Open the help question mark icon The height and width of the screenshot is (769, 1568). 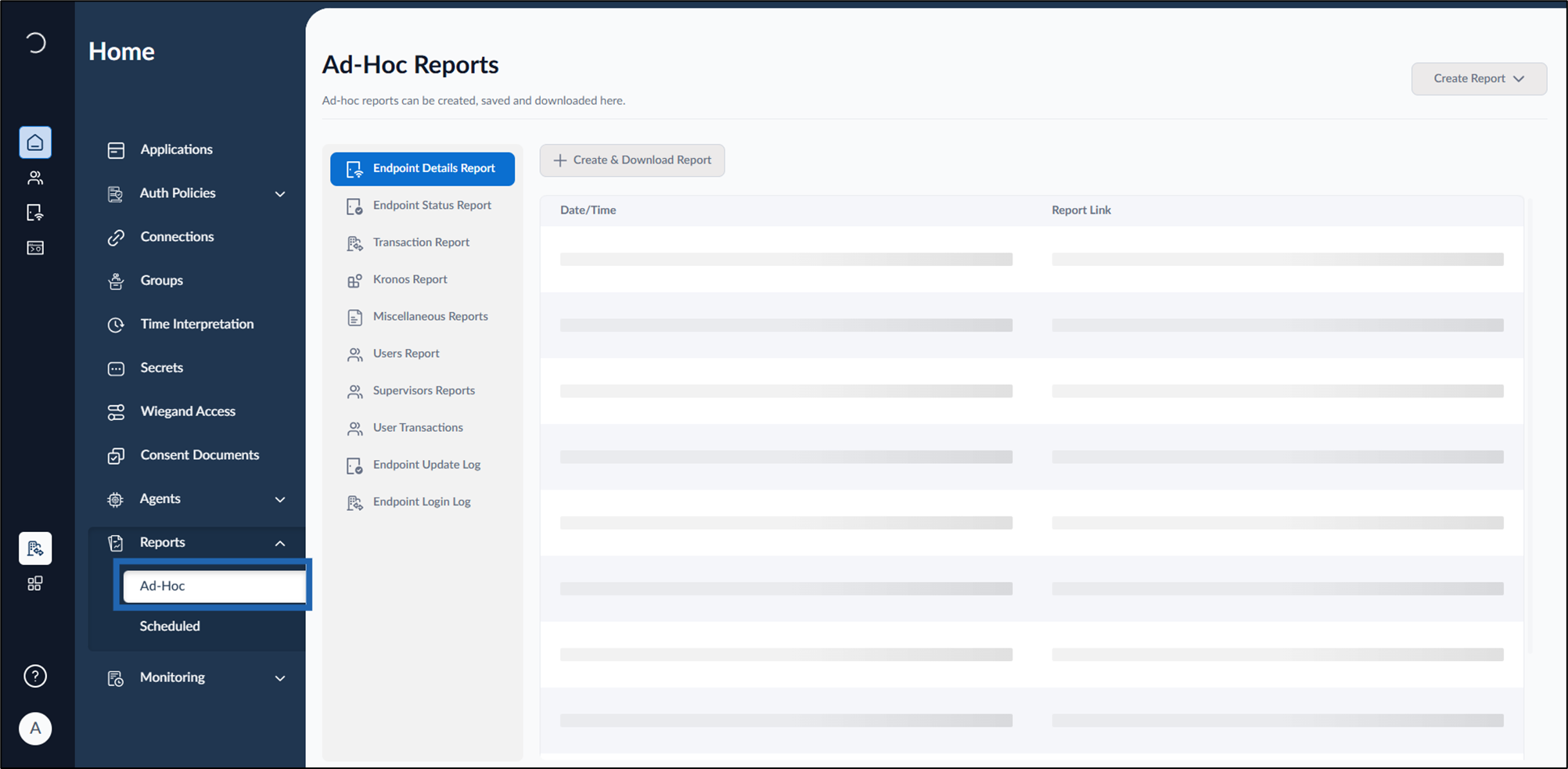35,676
